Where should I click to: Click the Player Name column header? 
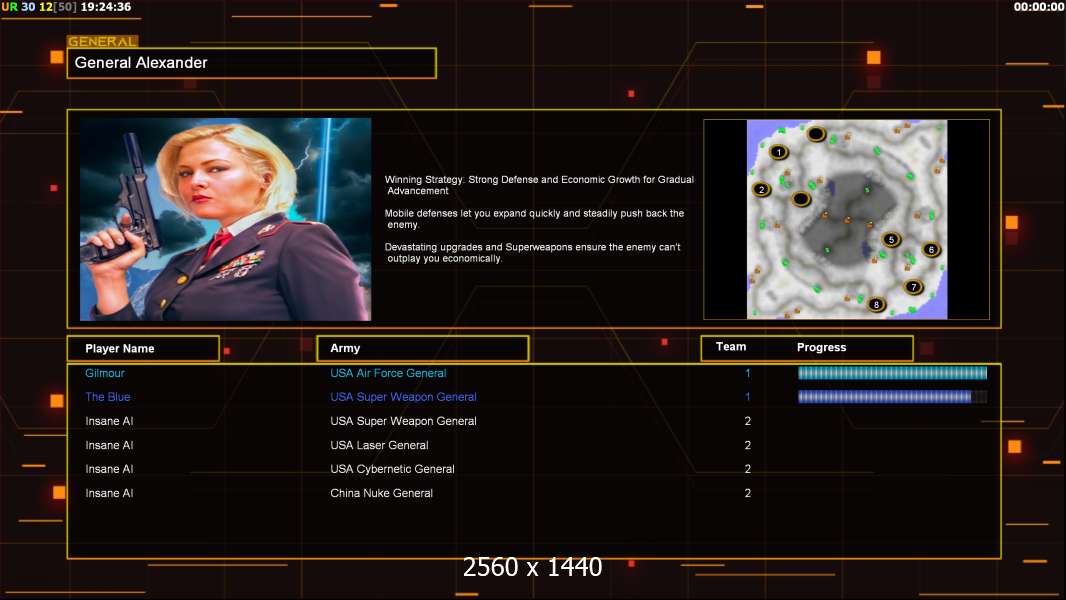143,349
